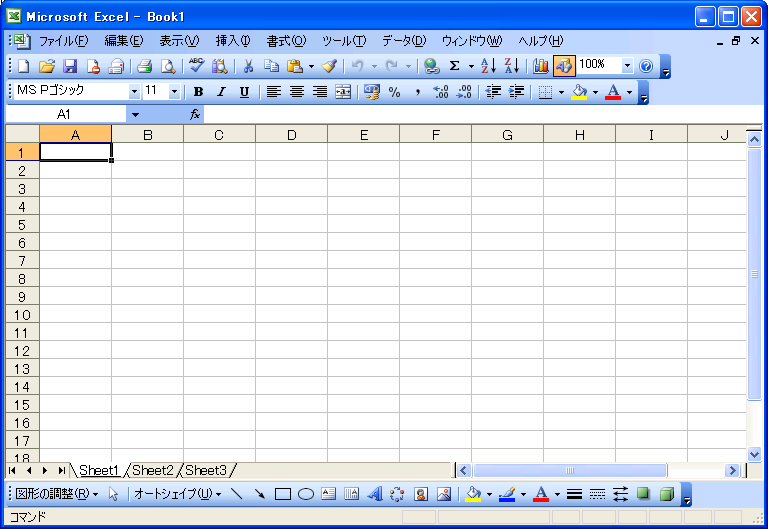Click the Decrease Decimal icon
Screen dimensions: 768x529
coord(464,92)
